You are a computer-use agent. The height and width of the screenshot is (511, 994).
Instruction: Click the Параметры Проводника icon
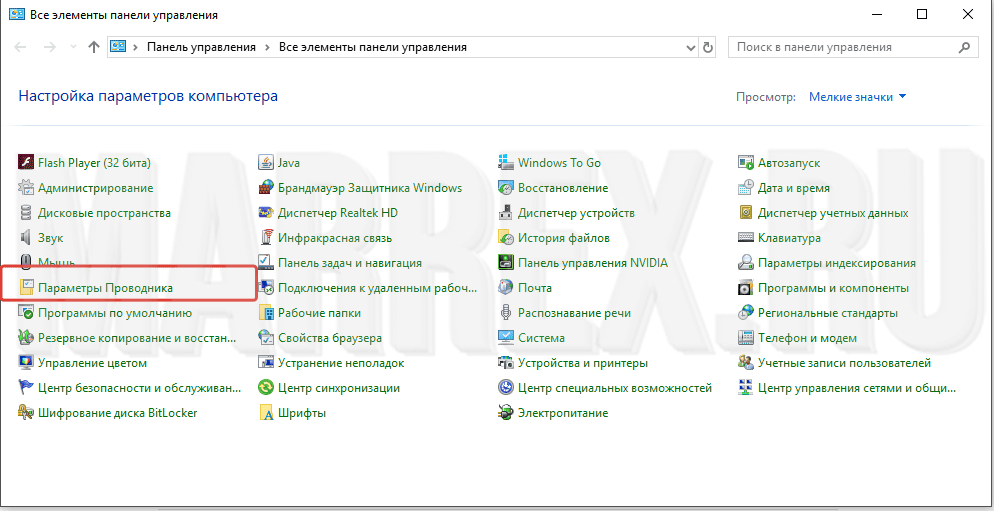click(x=25, y=288)
